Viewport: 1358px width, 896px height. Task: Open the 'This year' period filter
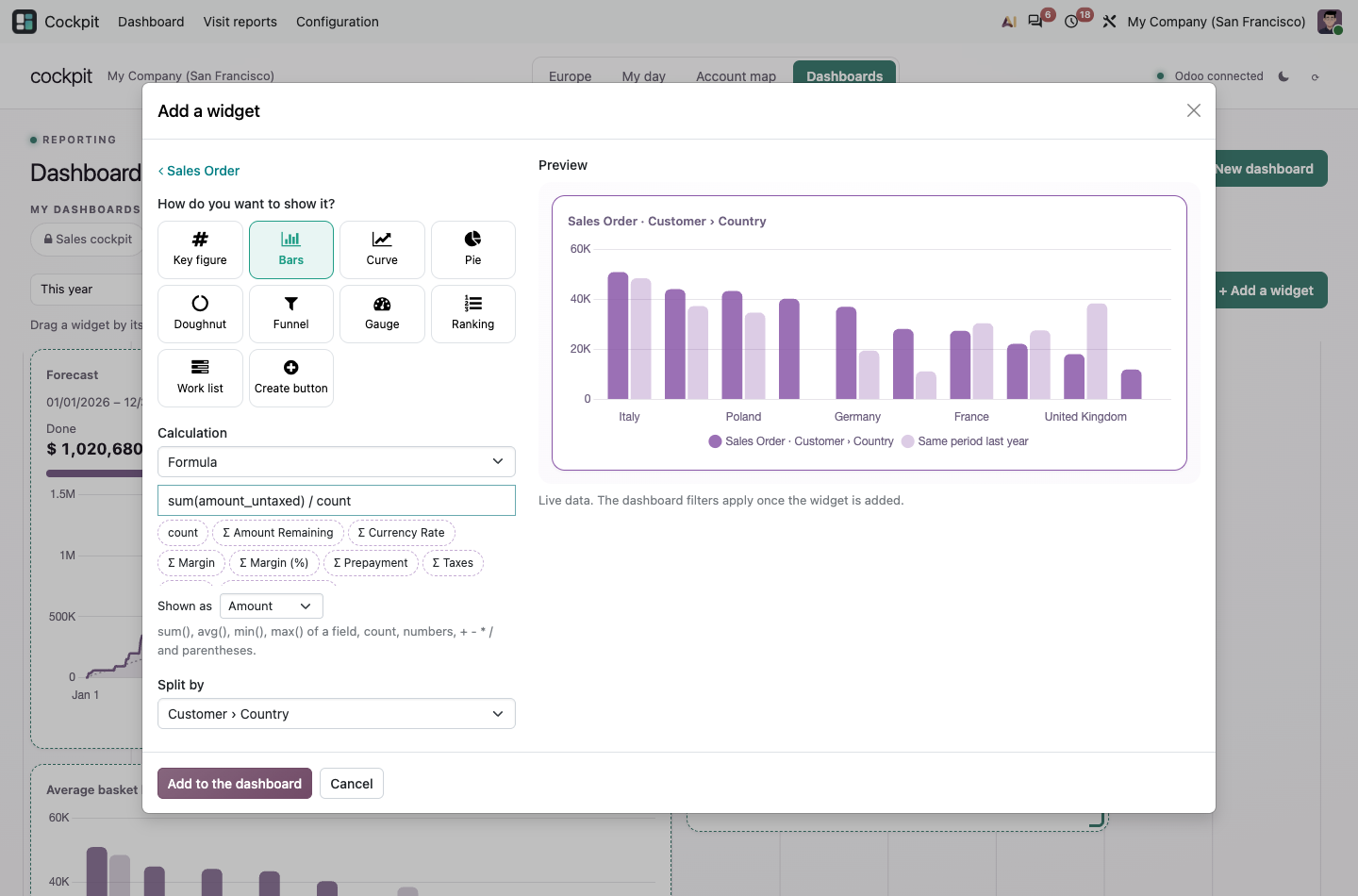pos(85,290)
